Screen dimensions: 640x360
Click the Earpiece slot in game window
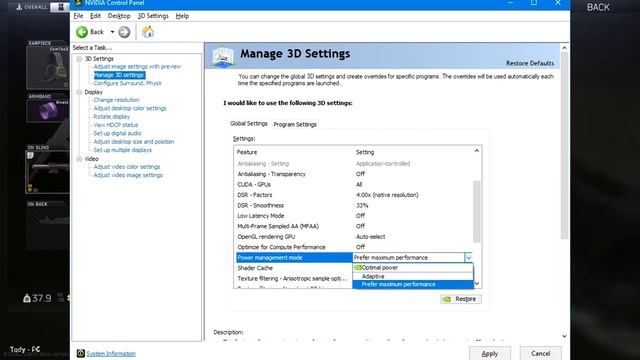pos(47,67)
